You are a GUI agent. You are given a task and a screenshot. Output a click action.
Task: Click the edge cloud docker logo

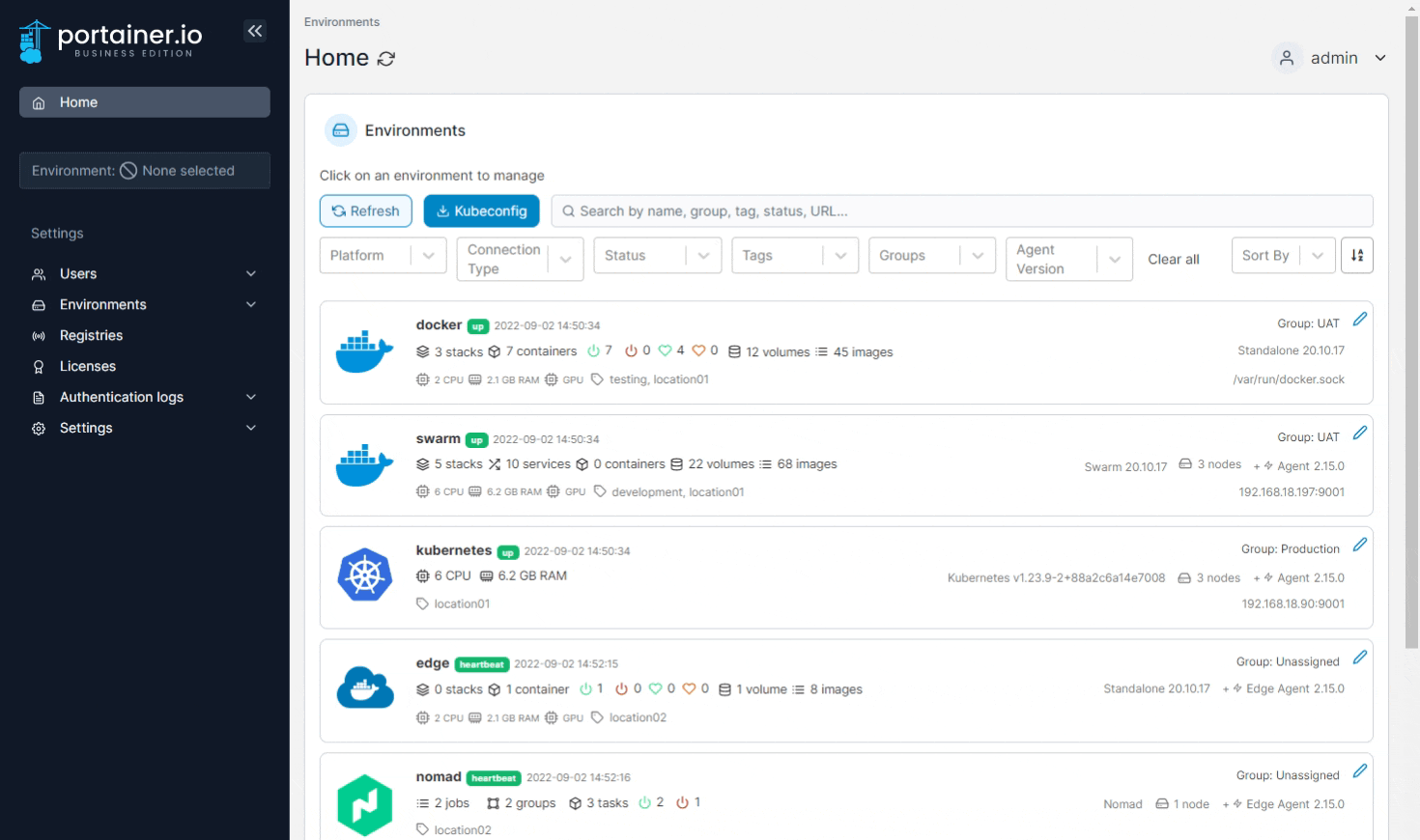(364, 687)
